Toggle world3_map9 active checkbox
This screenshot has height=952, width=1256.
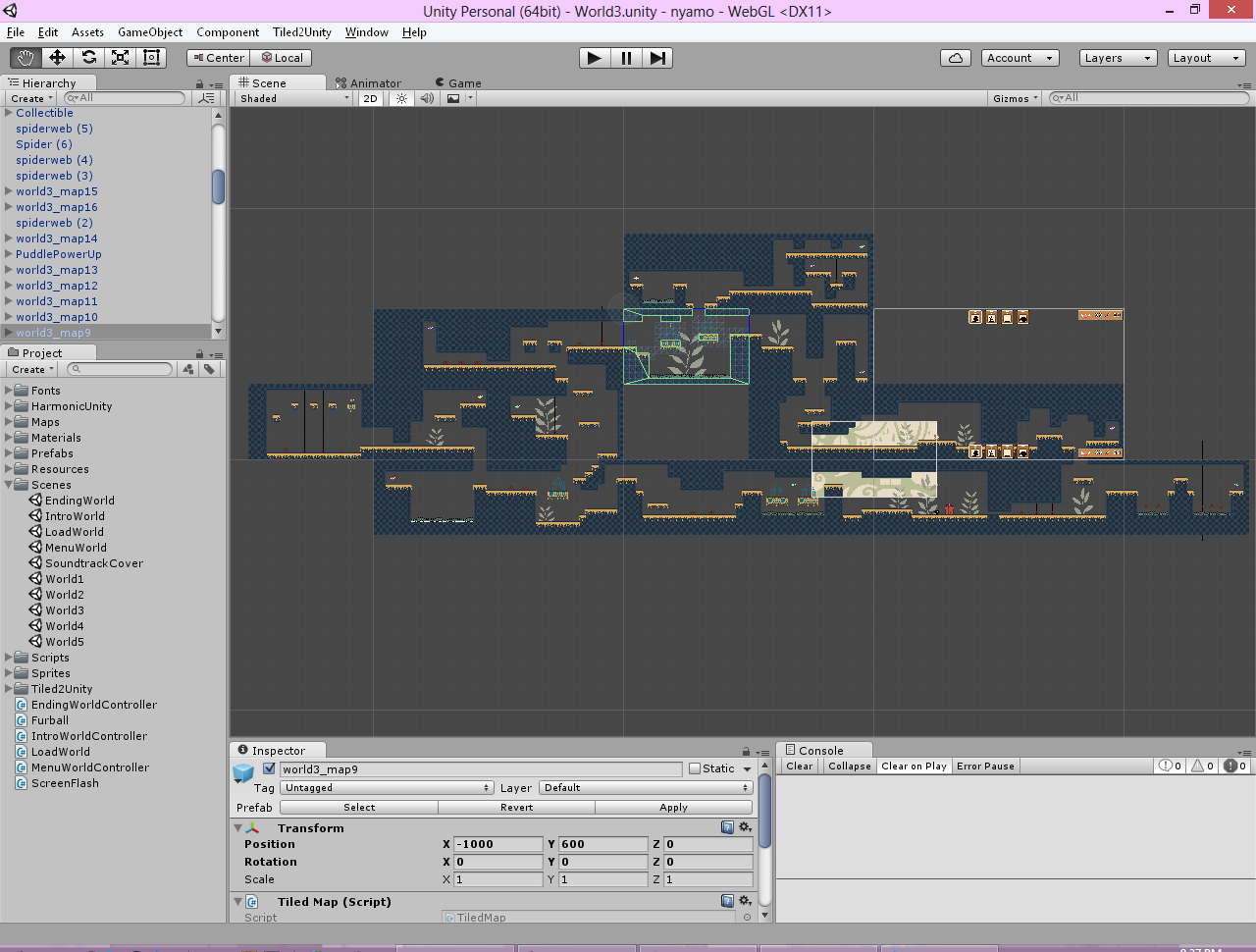[269, 769]
